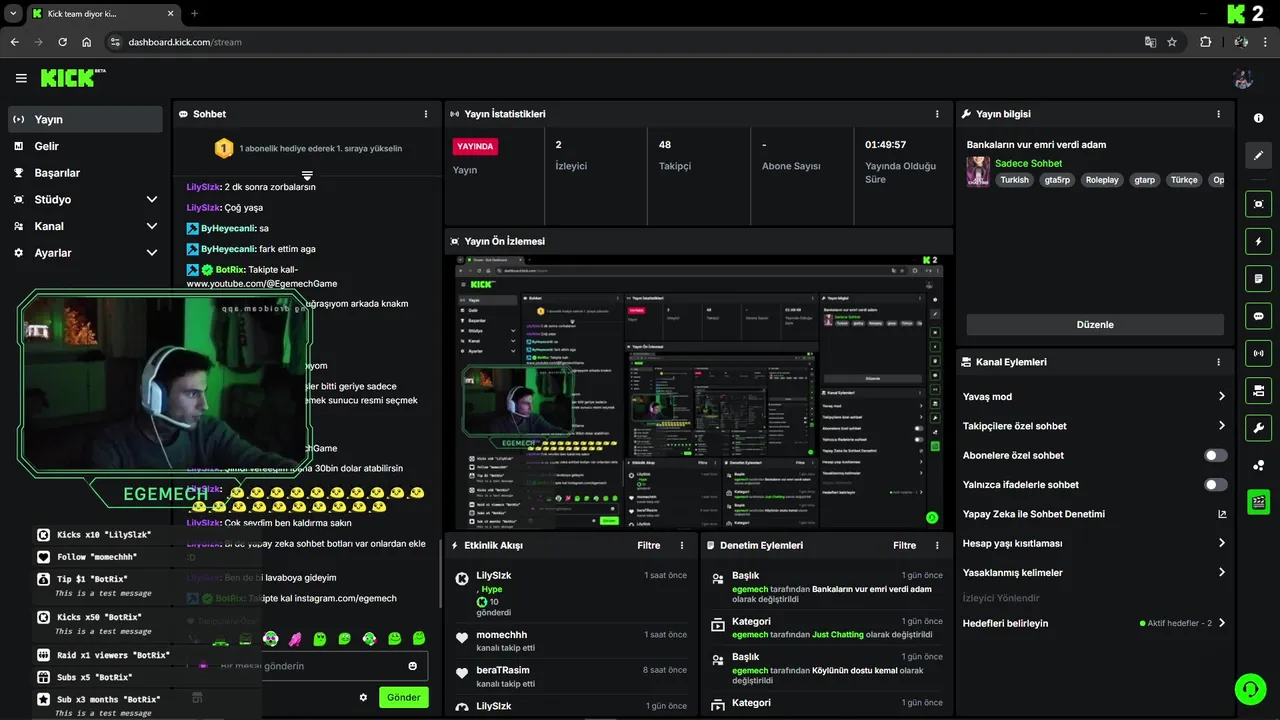This screenshot has width=1280, height=720.
Task: Open Denetim Eylemleri panel three-dot menu
Action: click(938, 546)
